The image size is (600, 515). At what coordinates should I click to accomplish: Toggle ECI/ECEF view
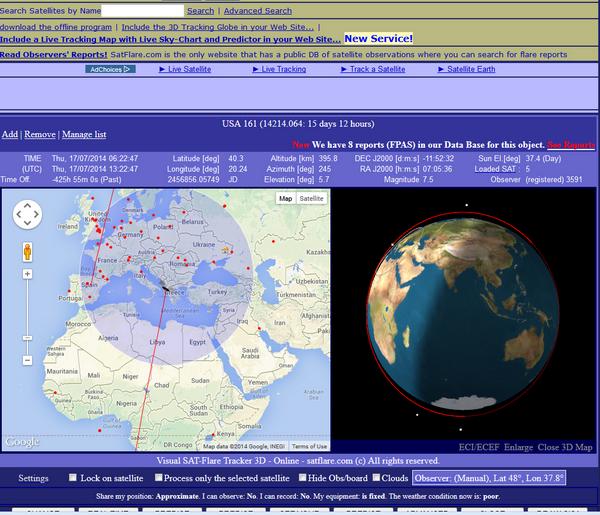pos(479,447)
